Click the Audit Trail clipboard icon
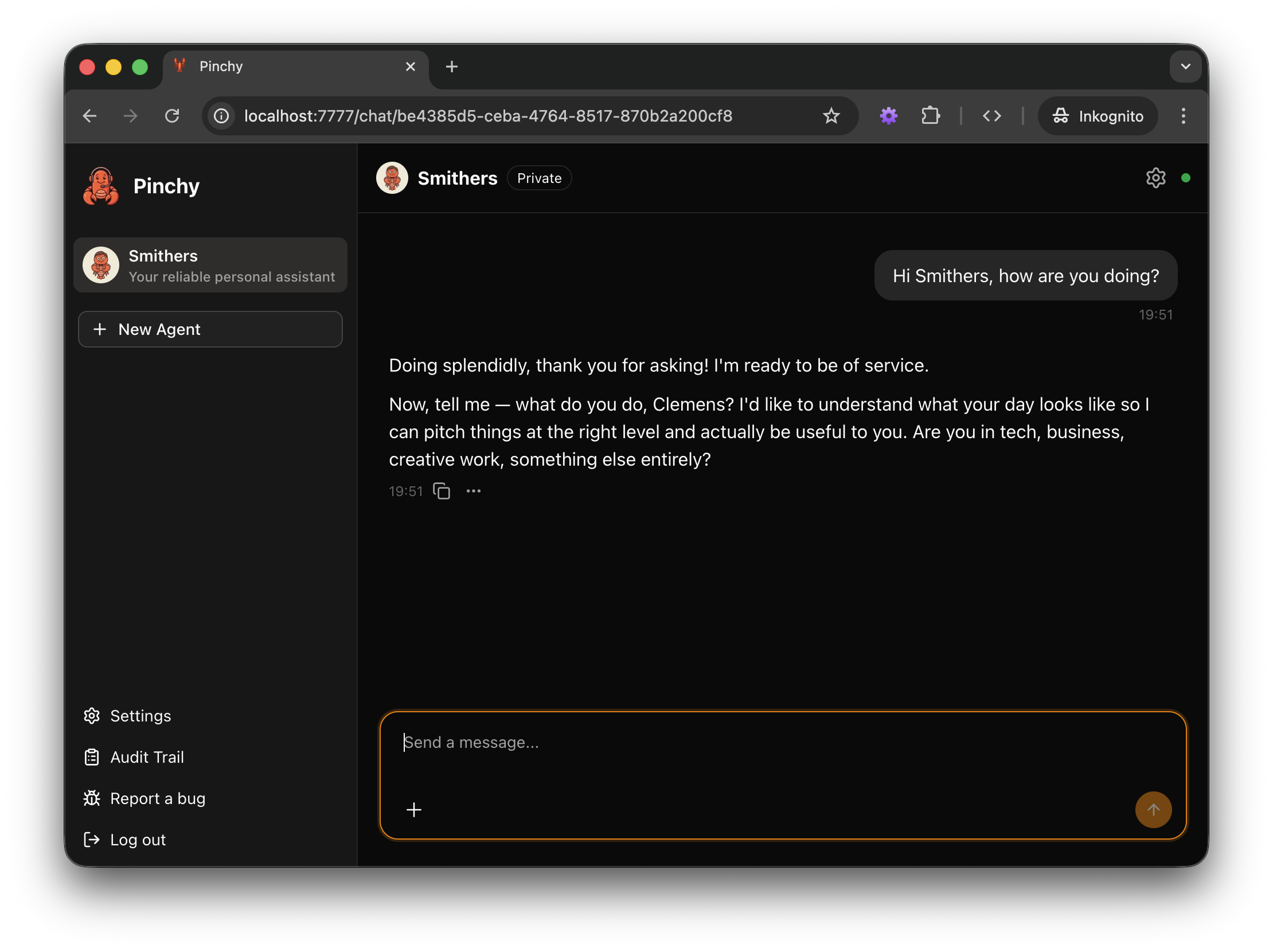Image resolution: width=1273 pixels, height=952 pixels. point(92,757)
